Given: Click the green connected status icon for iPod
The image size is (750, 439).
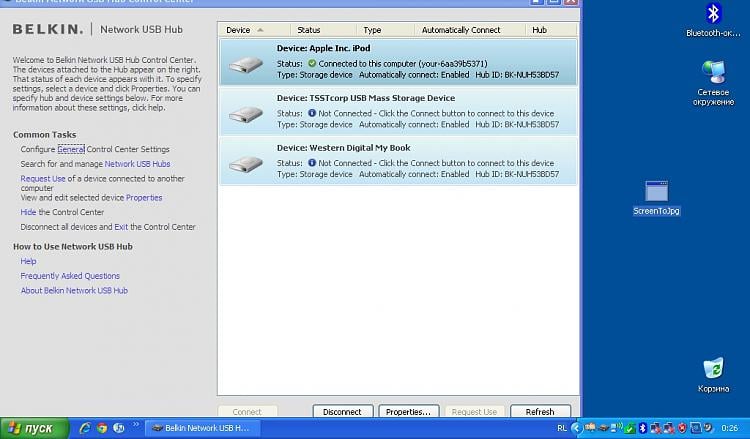Looking at the screenshot, I should [x=312, y=63].
